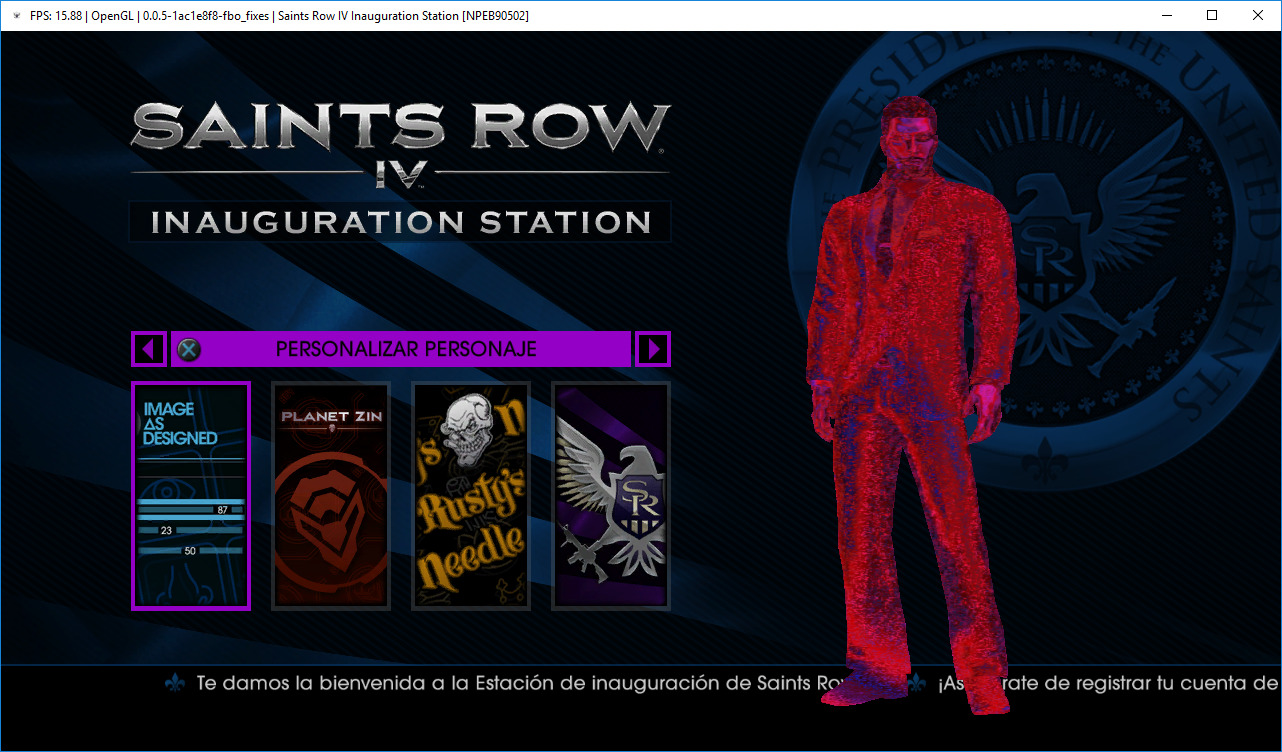Select the Personalizar Personaje banner
Viewport: 1282px width, 752px height.
[x=401, y=349]
